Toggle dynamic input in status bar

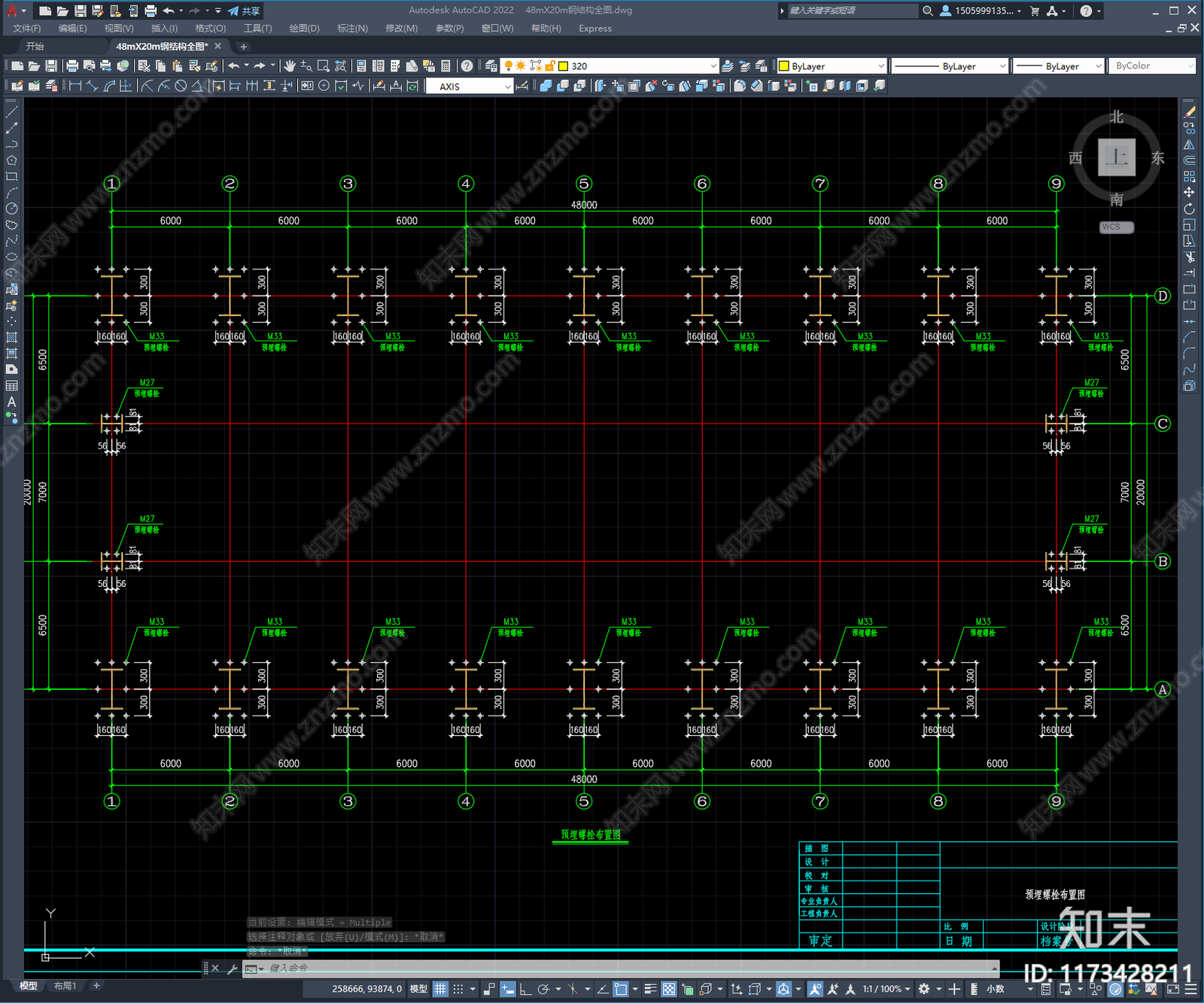click(x=508, y=989)
